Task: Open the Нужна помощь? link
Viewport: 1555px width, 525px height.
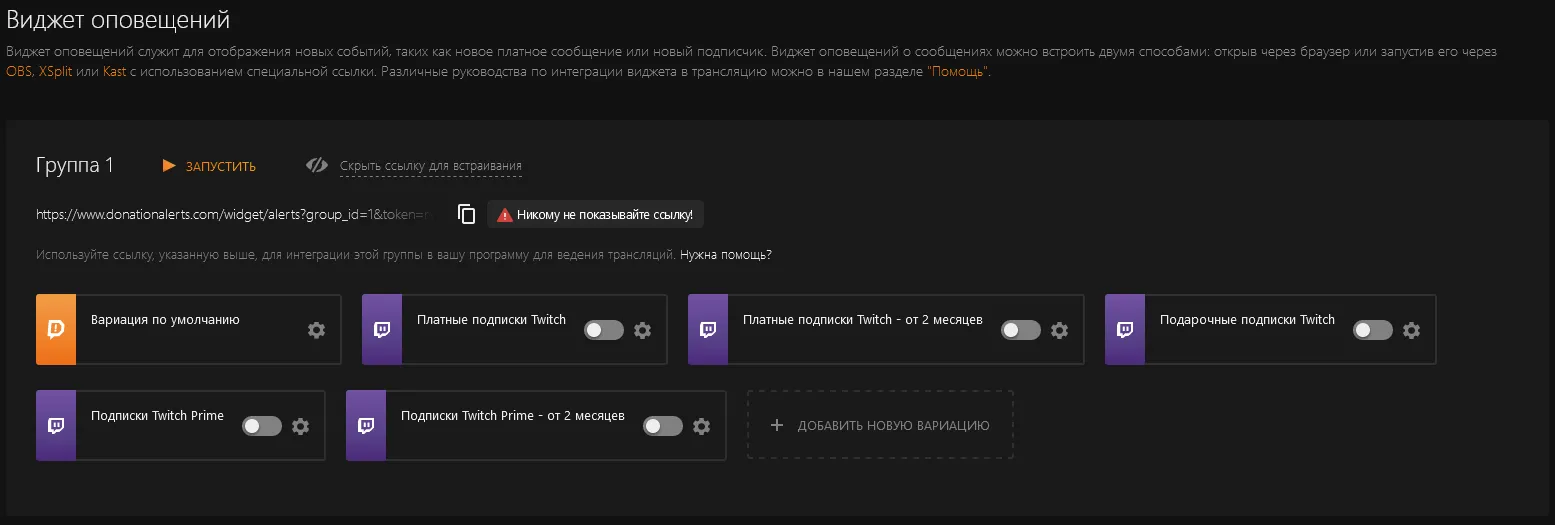Action: [726, 255]
